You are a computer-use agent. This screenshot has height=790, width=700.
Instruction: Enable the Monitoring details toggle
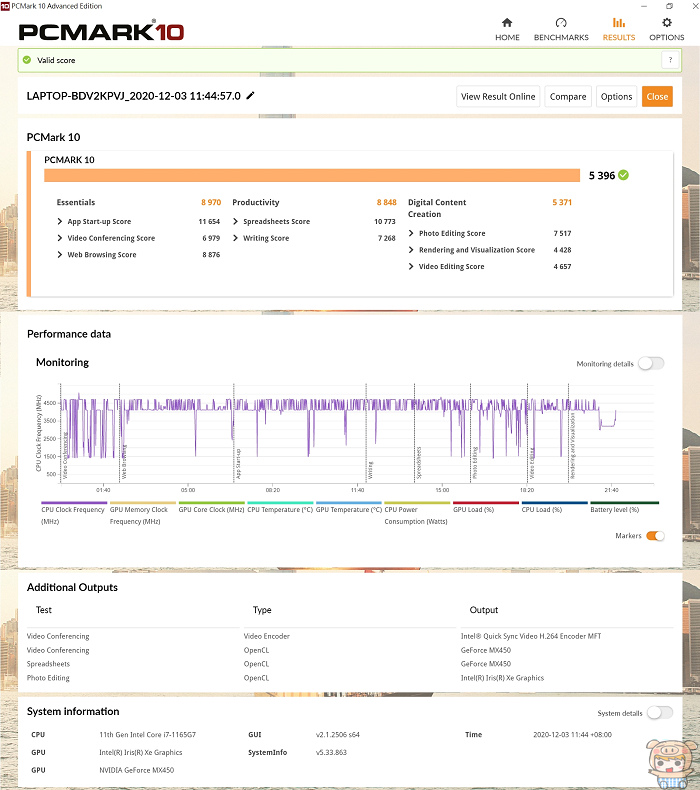(x=650, y=364)
